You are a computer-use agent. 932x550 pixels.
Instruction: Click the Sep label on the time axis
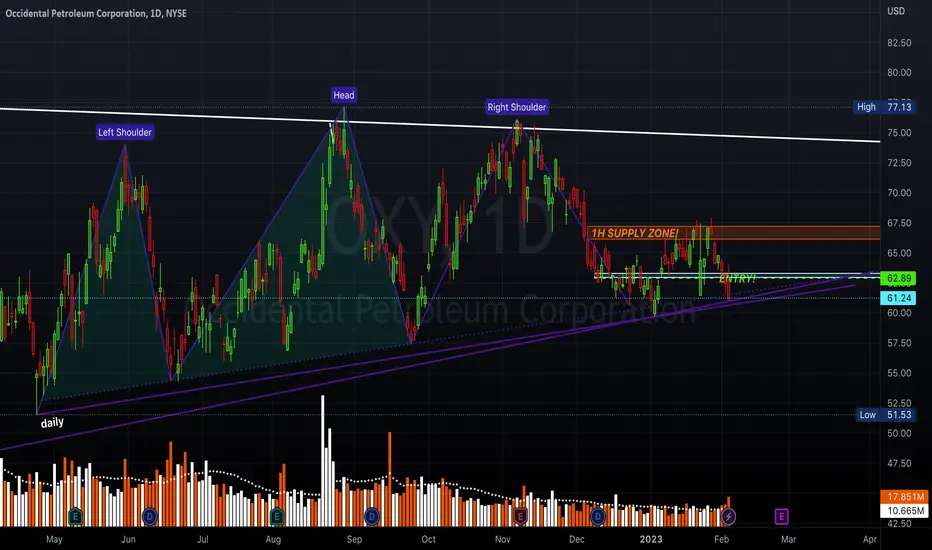[x=354, y=539]
